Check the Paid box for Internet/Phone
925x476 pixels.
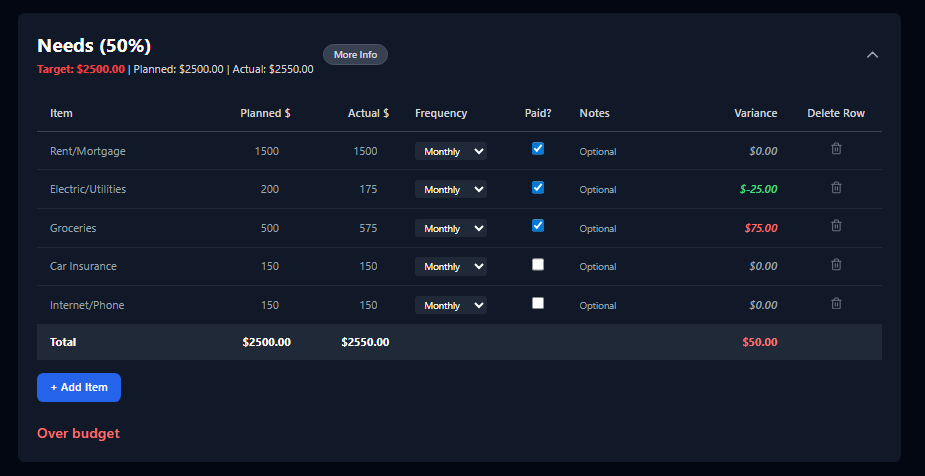pos(537,303)
